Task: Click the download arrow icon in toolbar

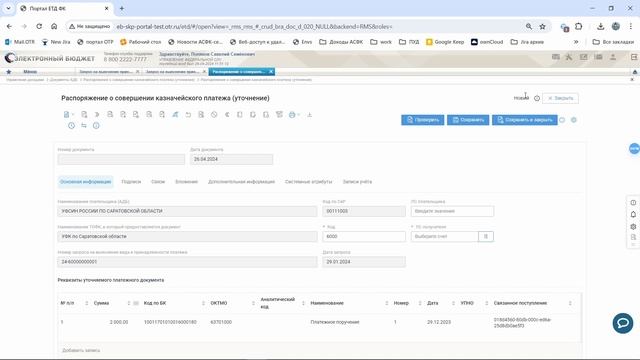Action: point(309,115)
